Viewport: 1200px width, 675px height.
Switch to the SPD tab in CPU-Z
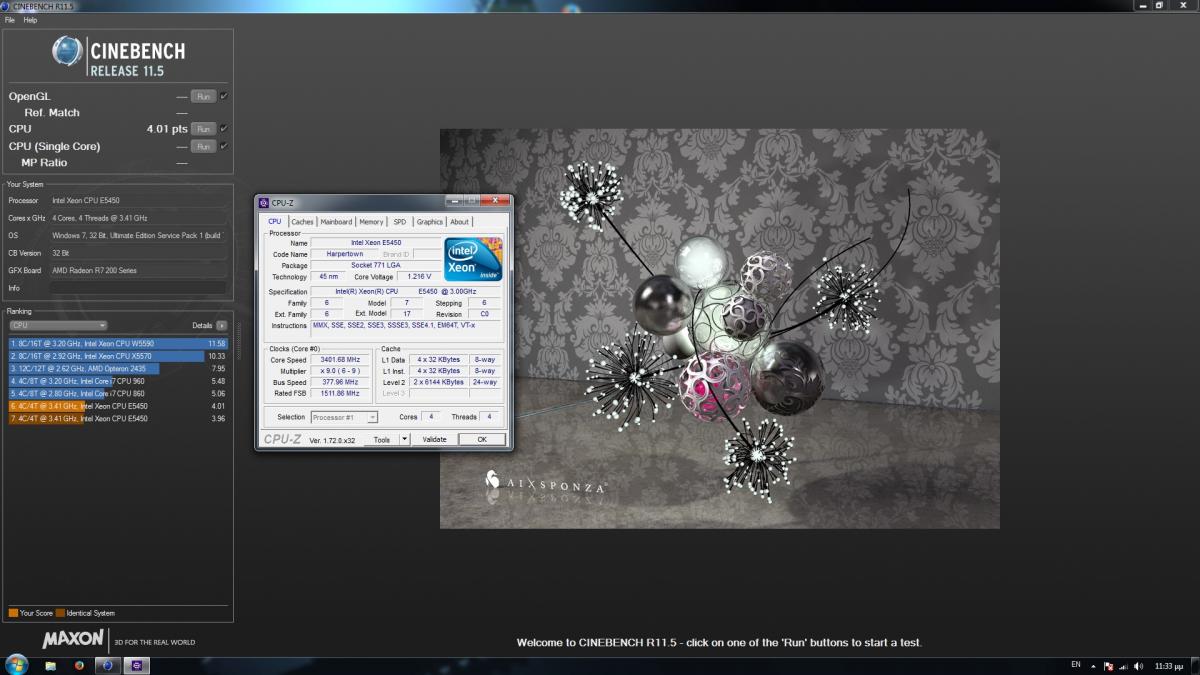[x=400, y=222]
